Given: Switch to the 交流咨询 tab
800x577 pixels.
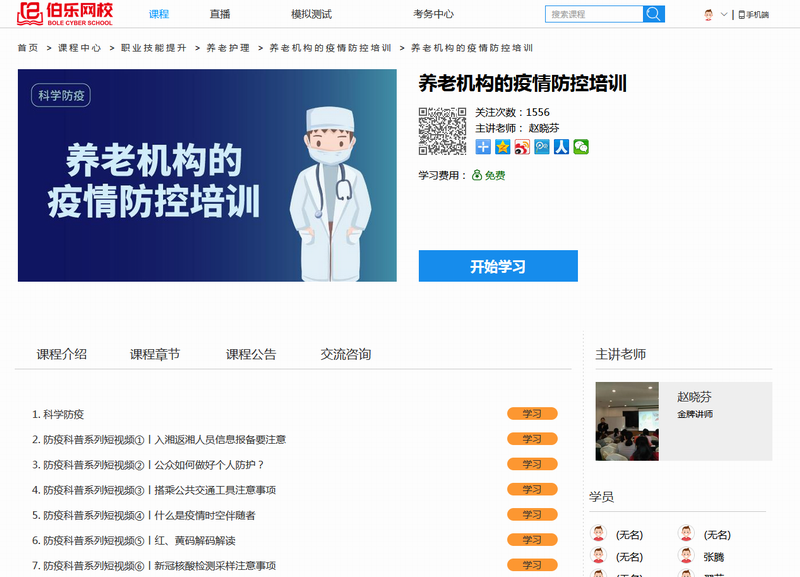Looking at the screenshot, I should tap(346, 354).
